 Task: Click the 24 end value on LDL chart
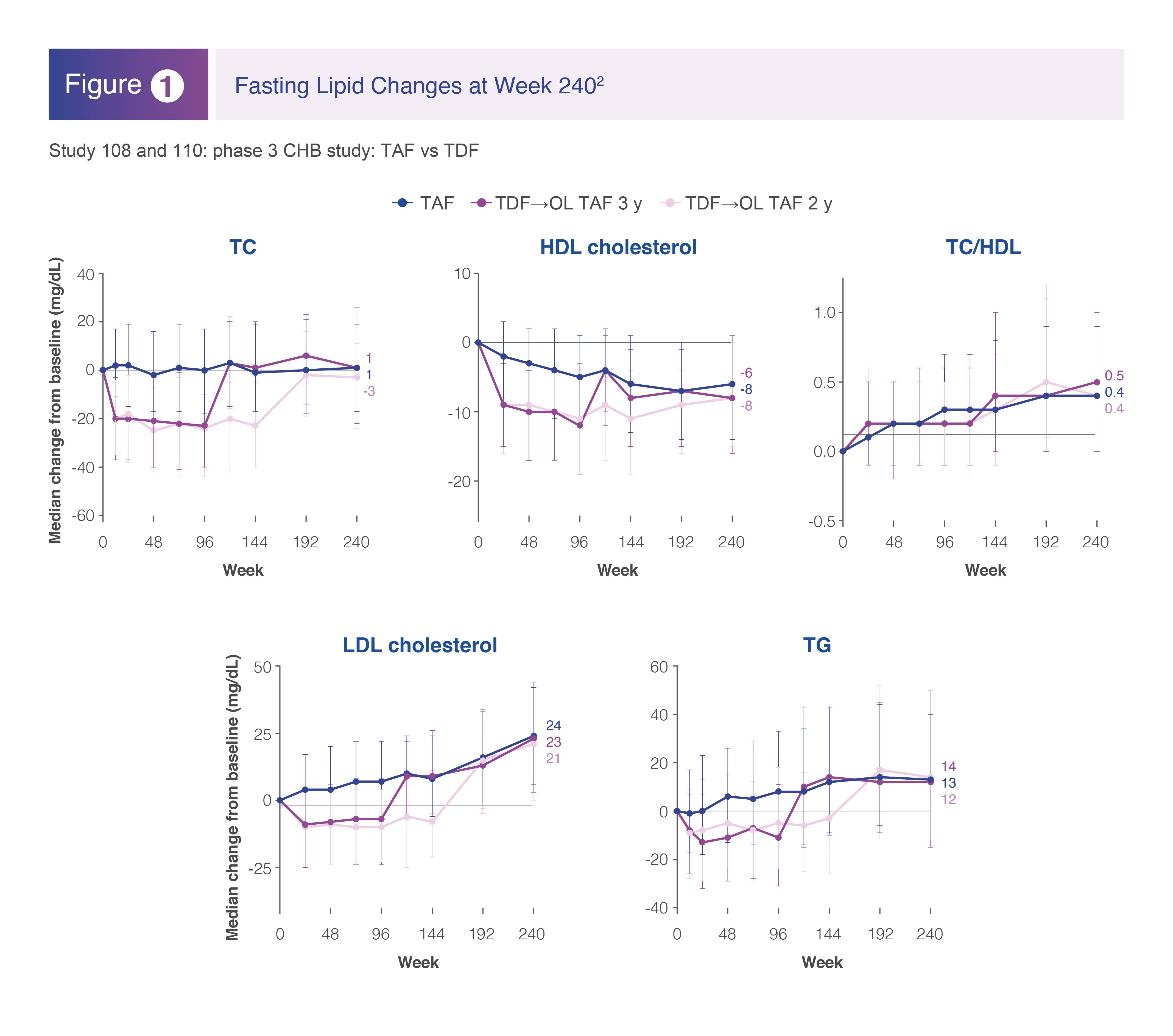(x=553, y=726)
